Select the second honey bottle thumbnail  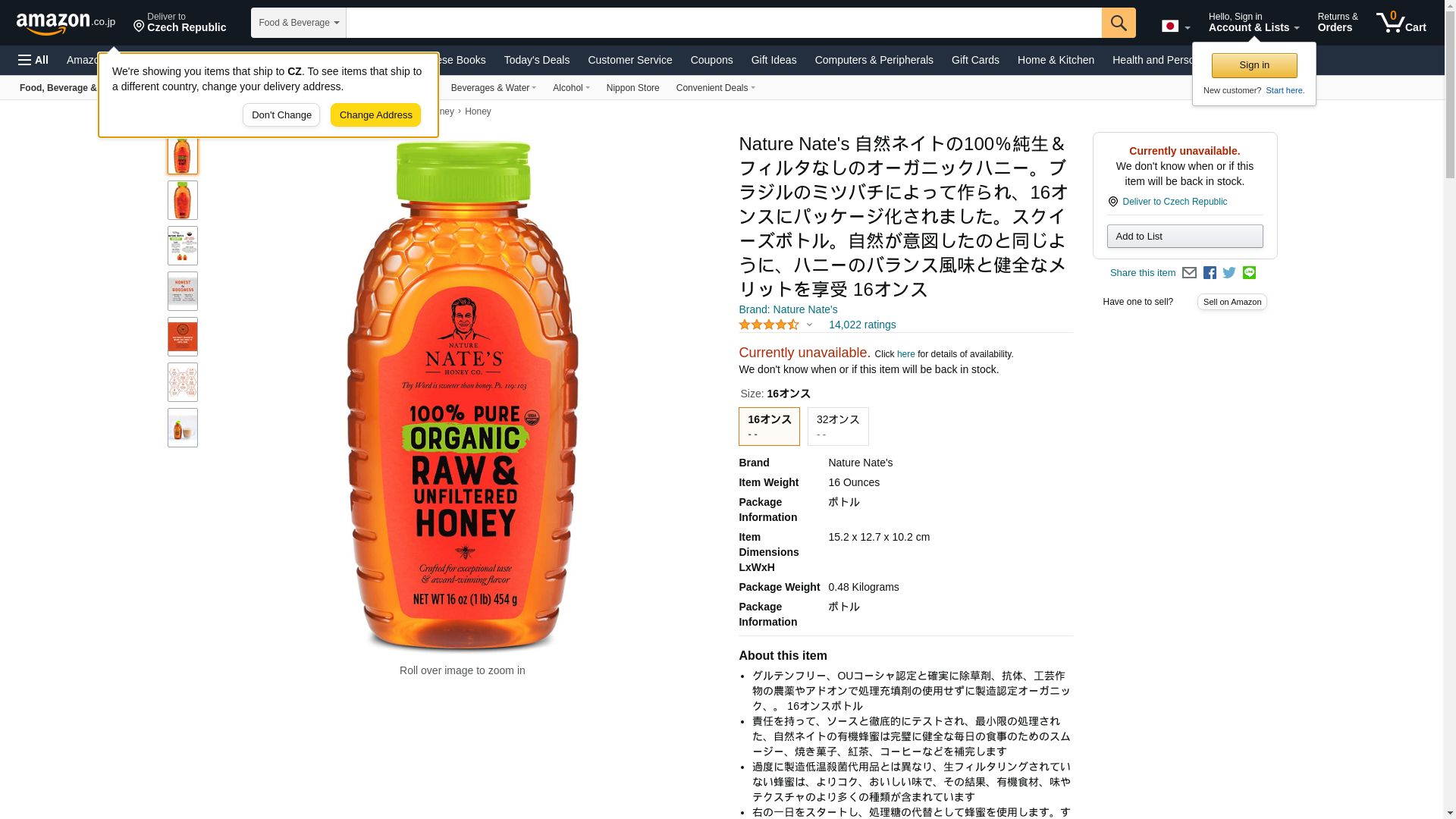(x=183, y=200)
